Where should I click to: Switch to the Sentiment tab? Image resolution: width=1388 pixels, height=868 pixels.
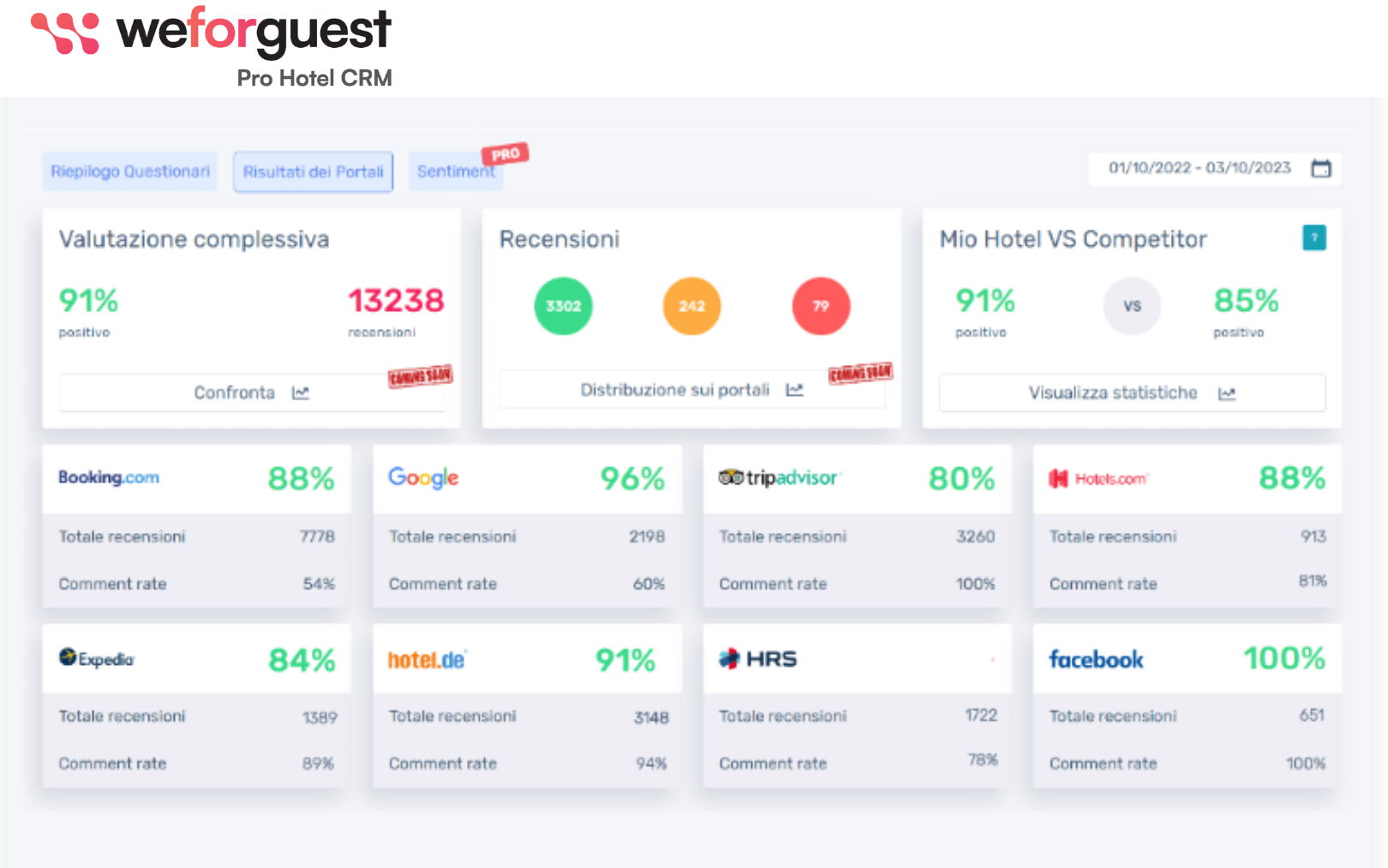456,171
